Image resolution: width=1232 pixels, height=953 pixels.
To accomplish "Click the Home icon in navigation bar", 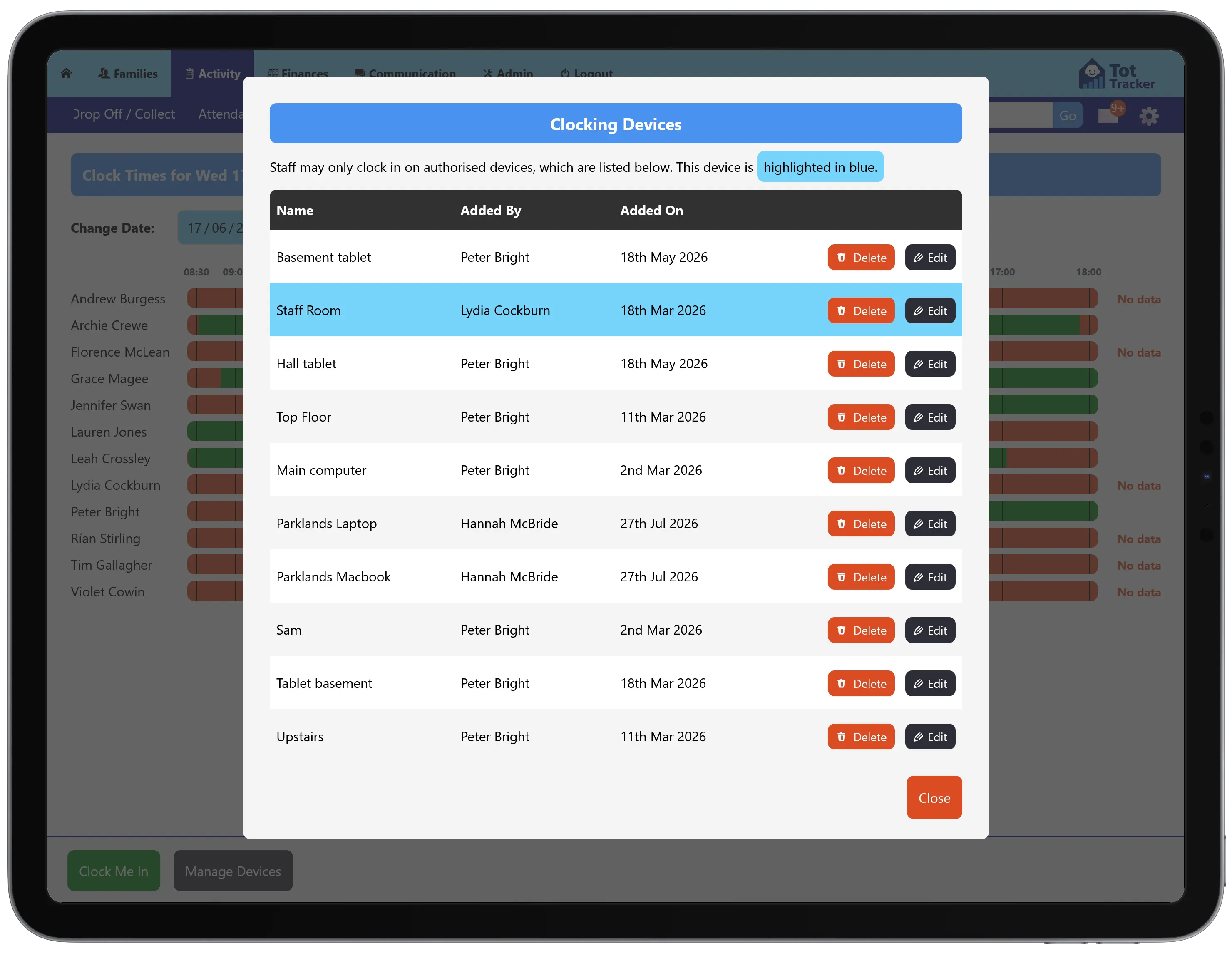I will click(66, 73).
